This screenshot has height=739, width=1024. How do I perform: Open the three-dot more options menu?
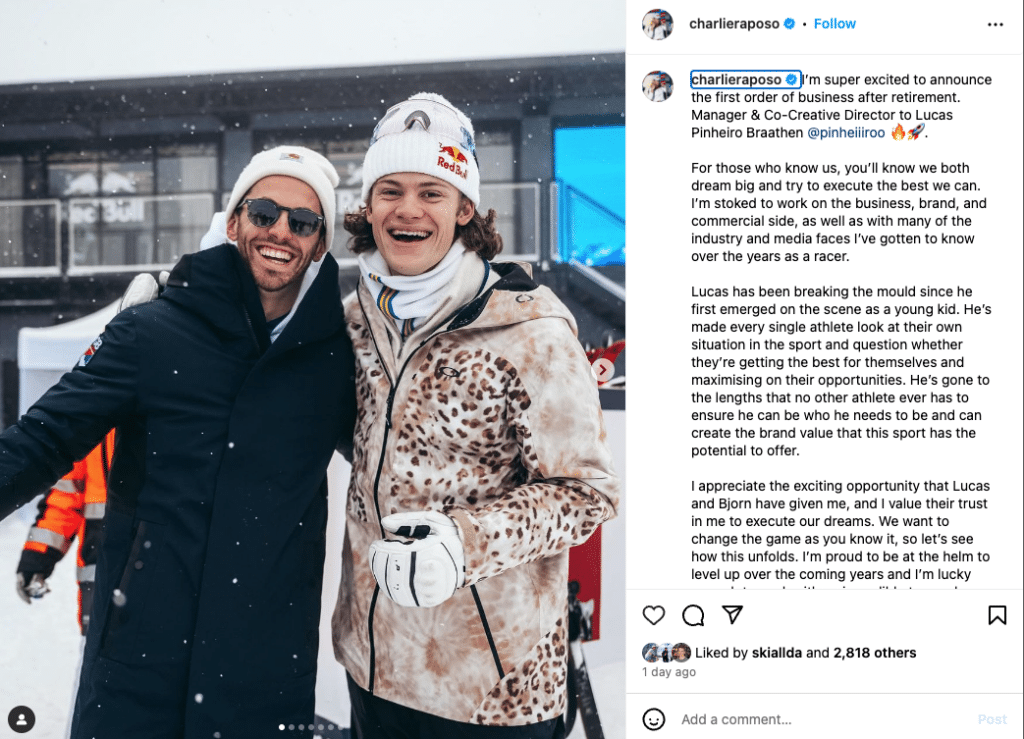(x=995, y=24)
